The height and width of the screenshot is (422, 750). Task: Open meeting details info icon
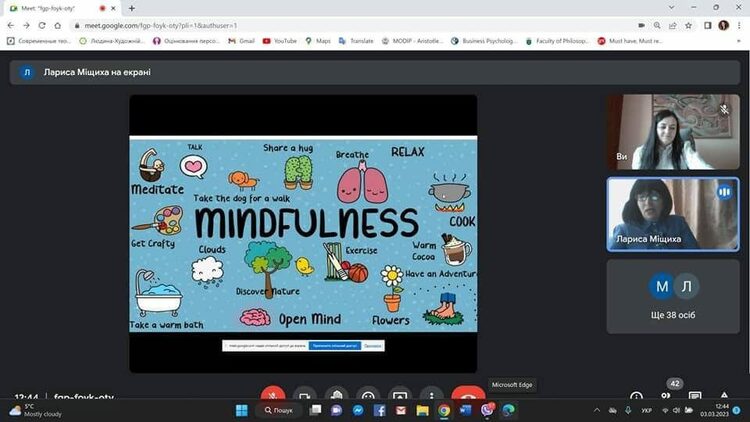(636, 397)
